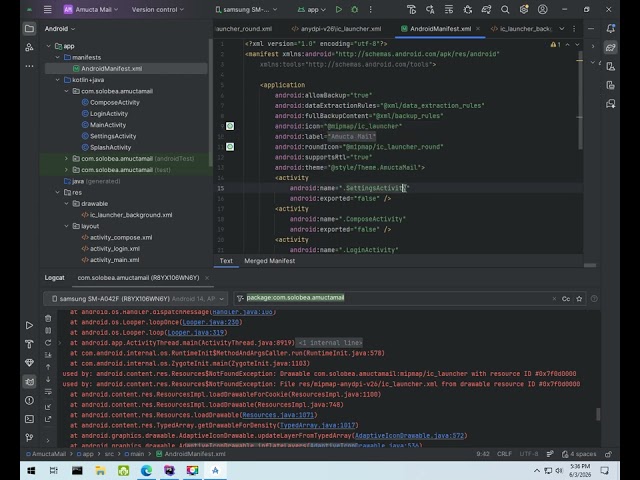Click Logcat scroll-down arrow icon

coord(48,380)
